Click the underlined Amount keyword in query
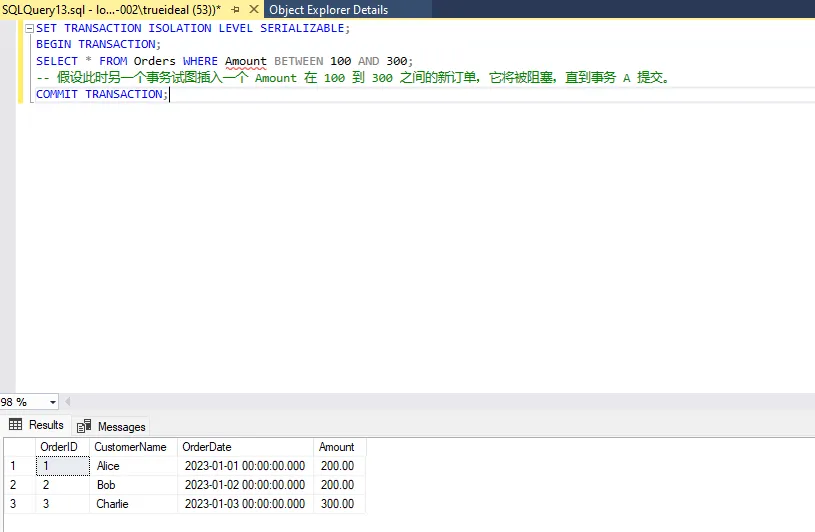815x532 pixels. pyautogui.click(x=245, y=61)
